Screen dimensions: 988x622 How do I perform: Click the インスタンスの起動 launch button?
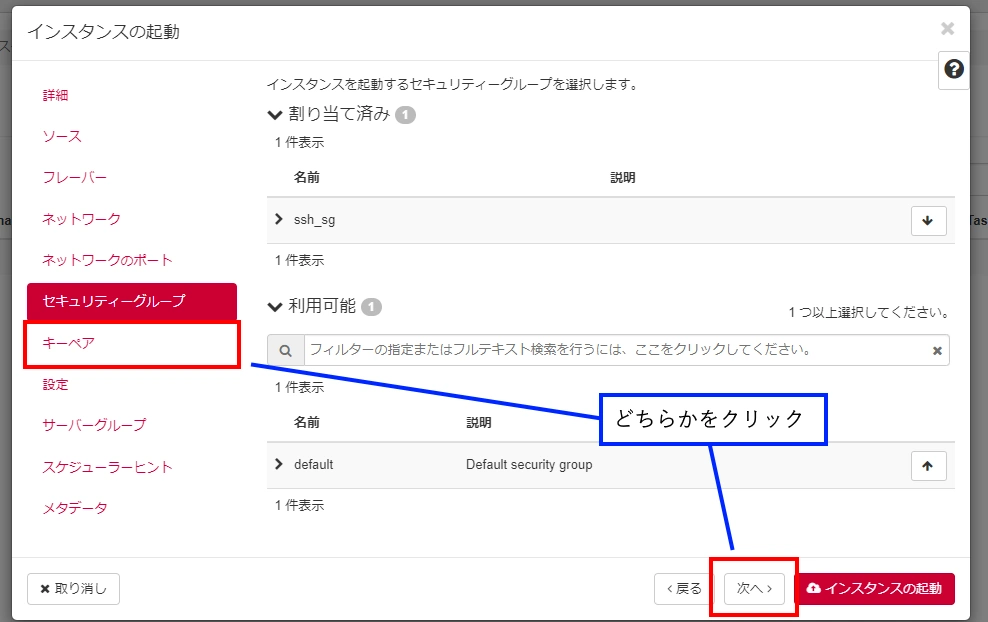874,589
